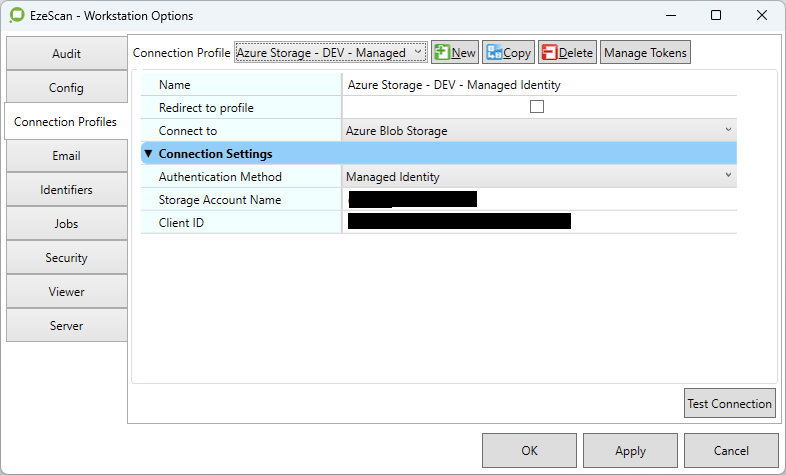Open the Connection Profile dropdown
The height and width of the screenshot is (475, 786).
(330, 53)
